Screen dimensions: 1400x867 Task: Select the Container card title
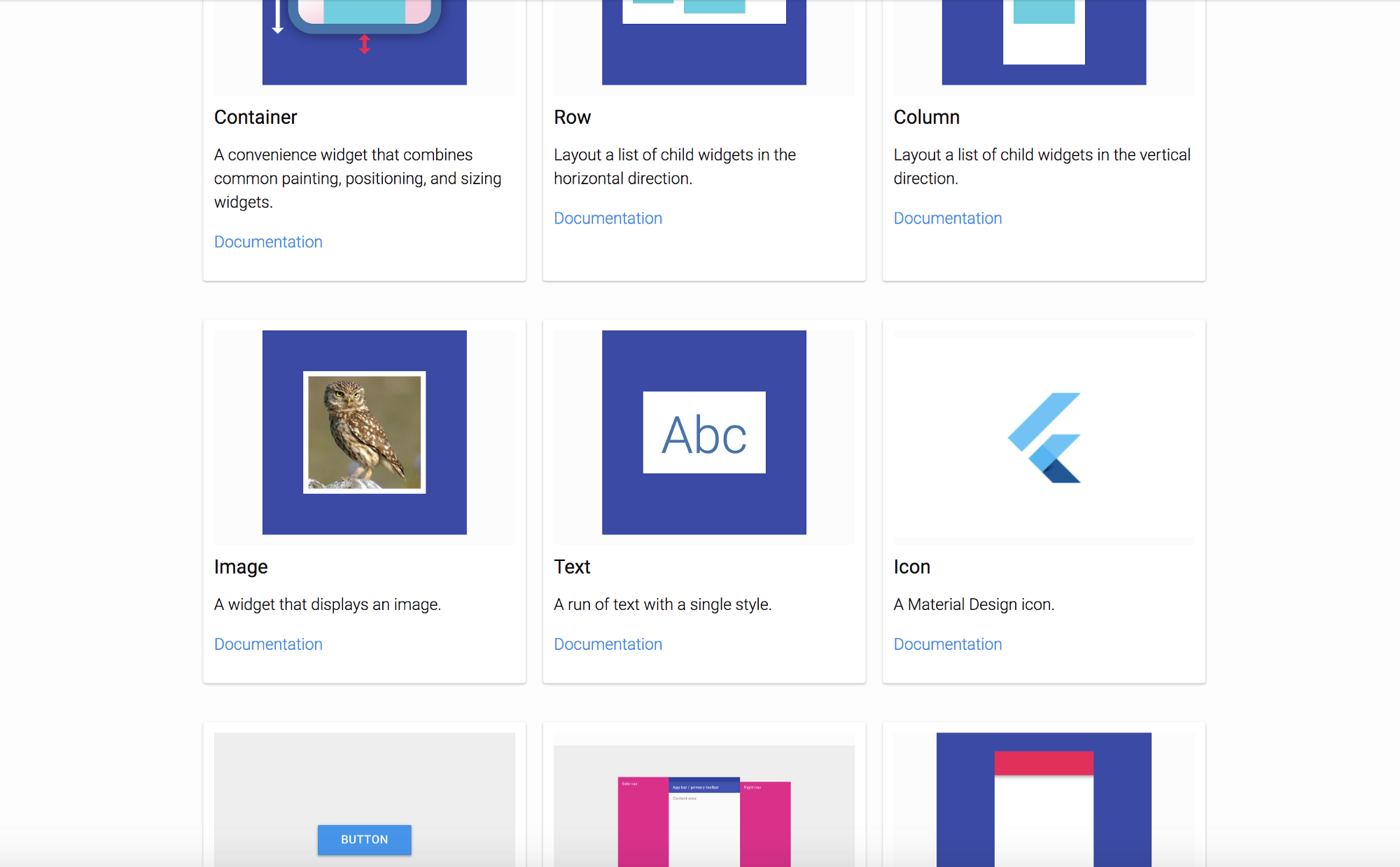tap(255, 117)
